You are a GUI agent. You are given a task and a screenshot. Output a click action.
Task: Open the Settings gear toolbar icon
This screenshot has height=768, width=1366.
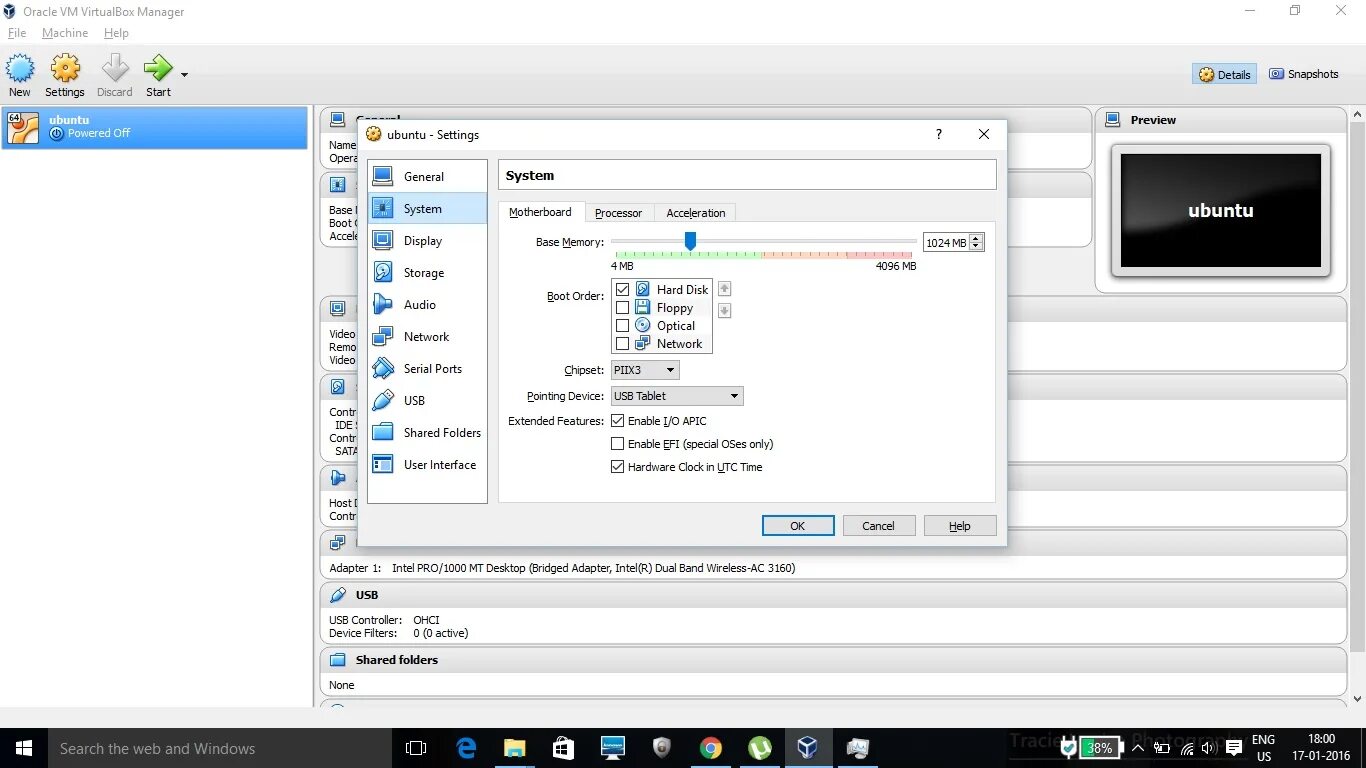65,69
